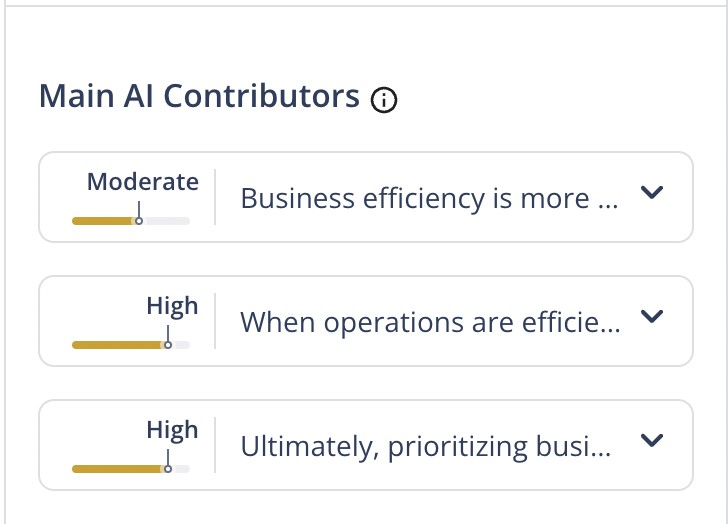Click the "Moderate" rating label

point(143,182)
